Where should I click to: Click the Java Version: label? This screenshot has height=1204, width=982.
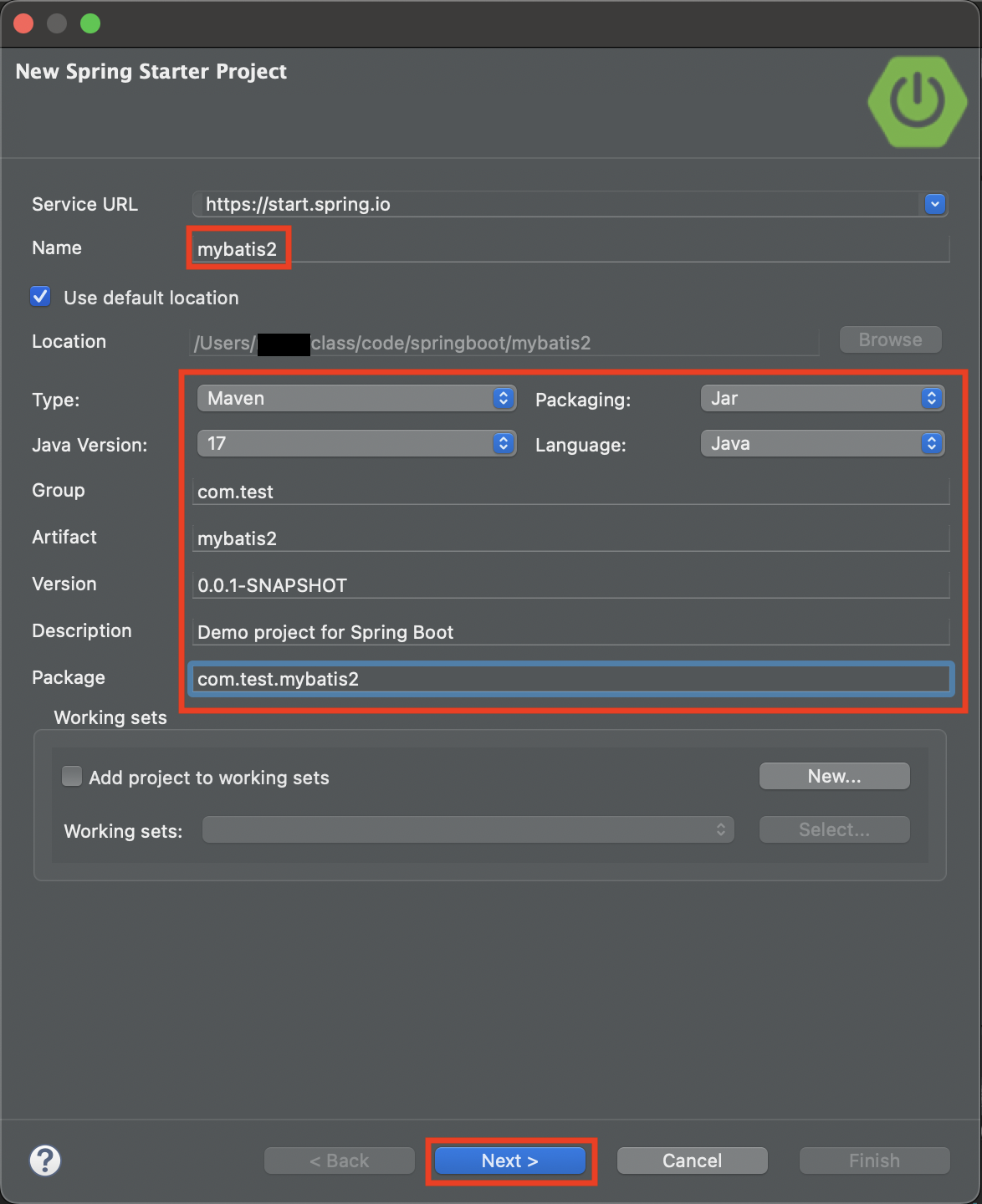coord(90,445)
